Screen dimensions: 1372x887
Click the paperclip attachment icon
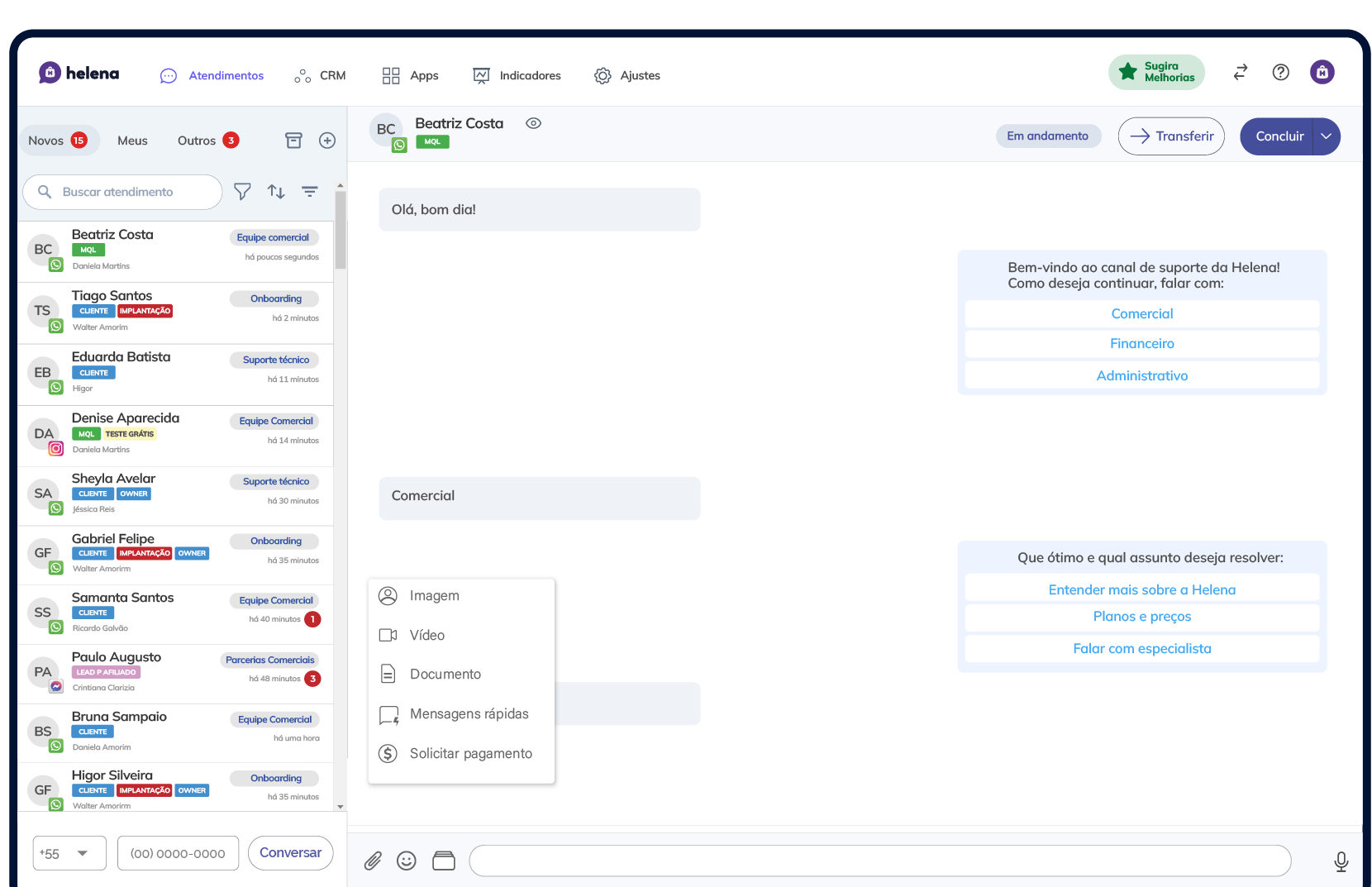tap(373, 861)
